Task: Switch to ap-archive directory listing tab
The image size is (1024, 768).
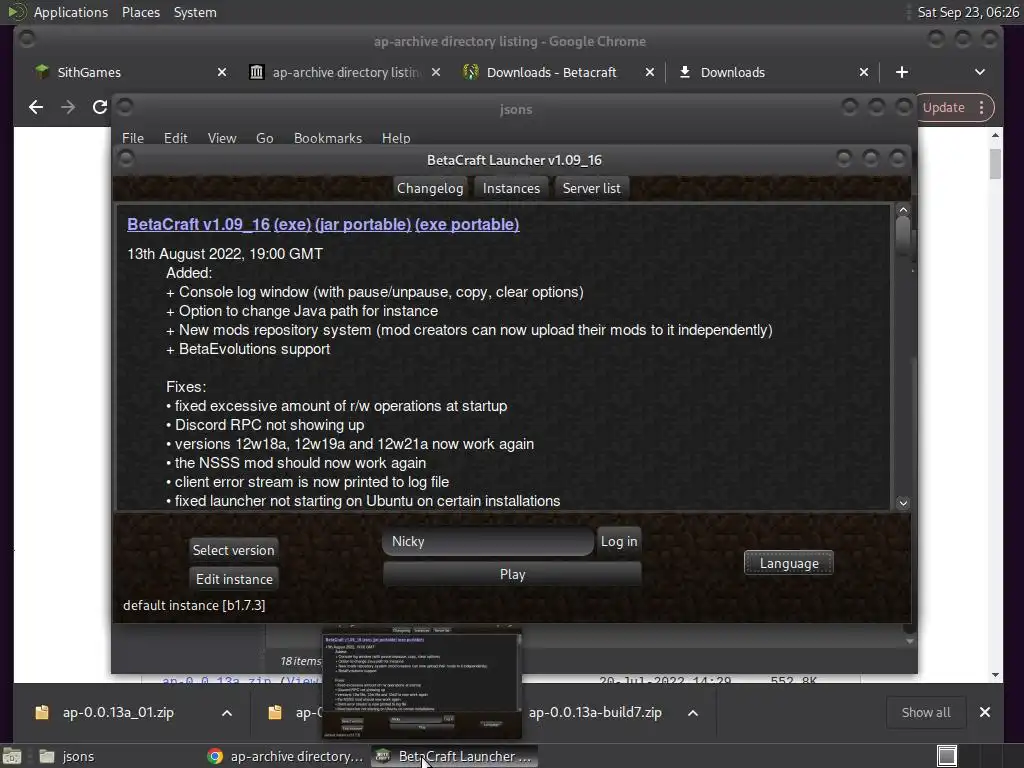Action: tap(346, 72)
